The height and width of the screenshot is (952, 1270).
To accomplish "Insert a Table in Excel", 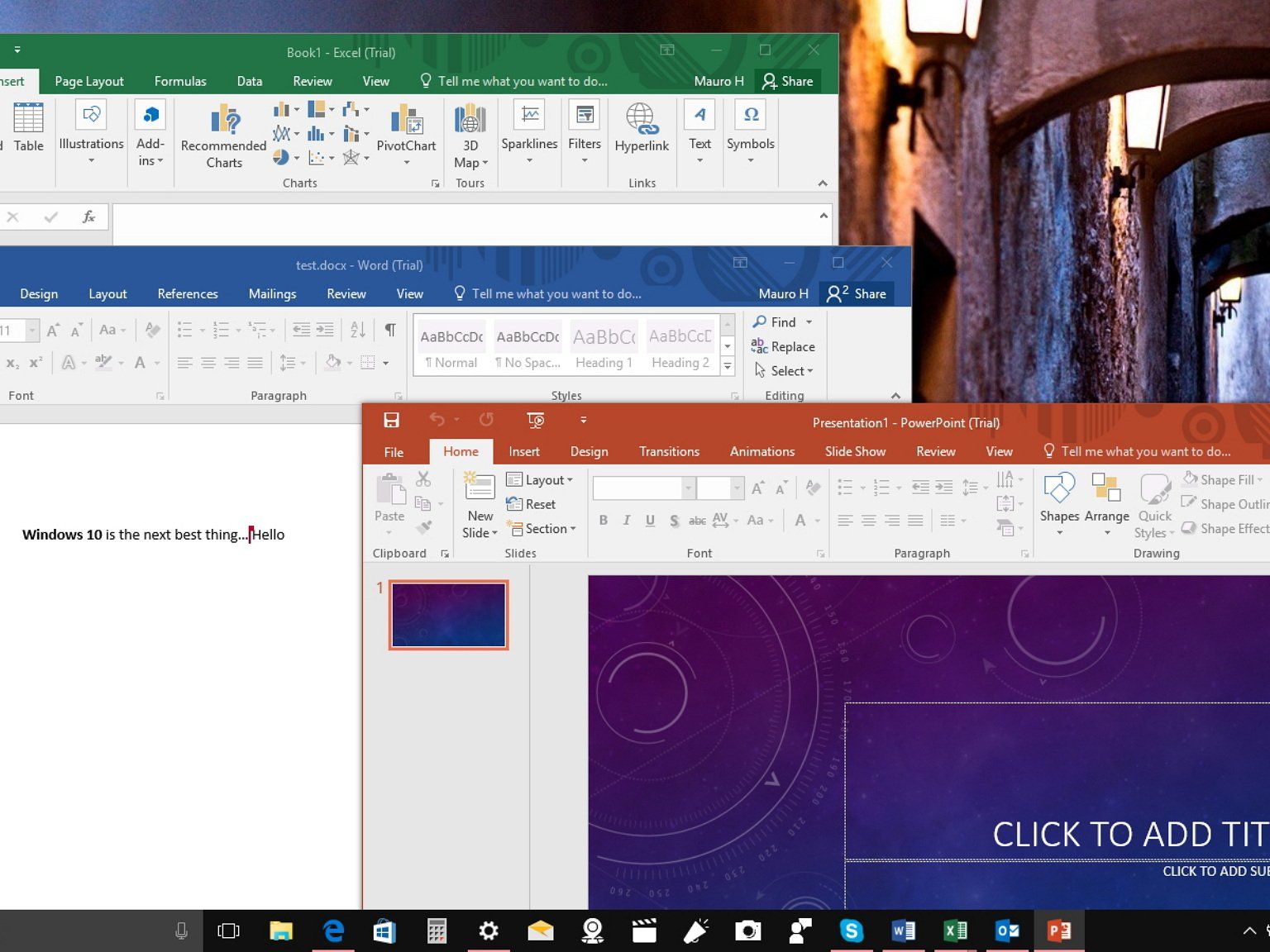I will tap(28, 128).
